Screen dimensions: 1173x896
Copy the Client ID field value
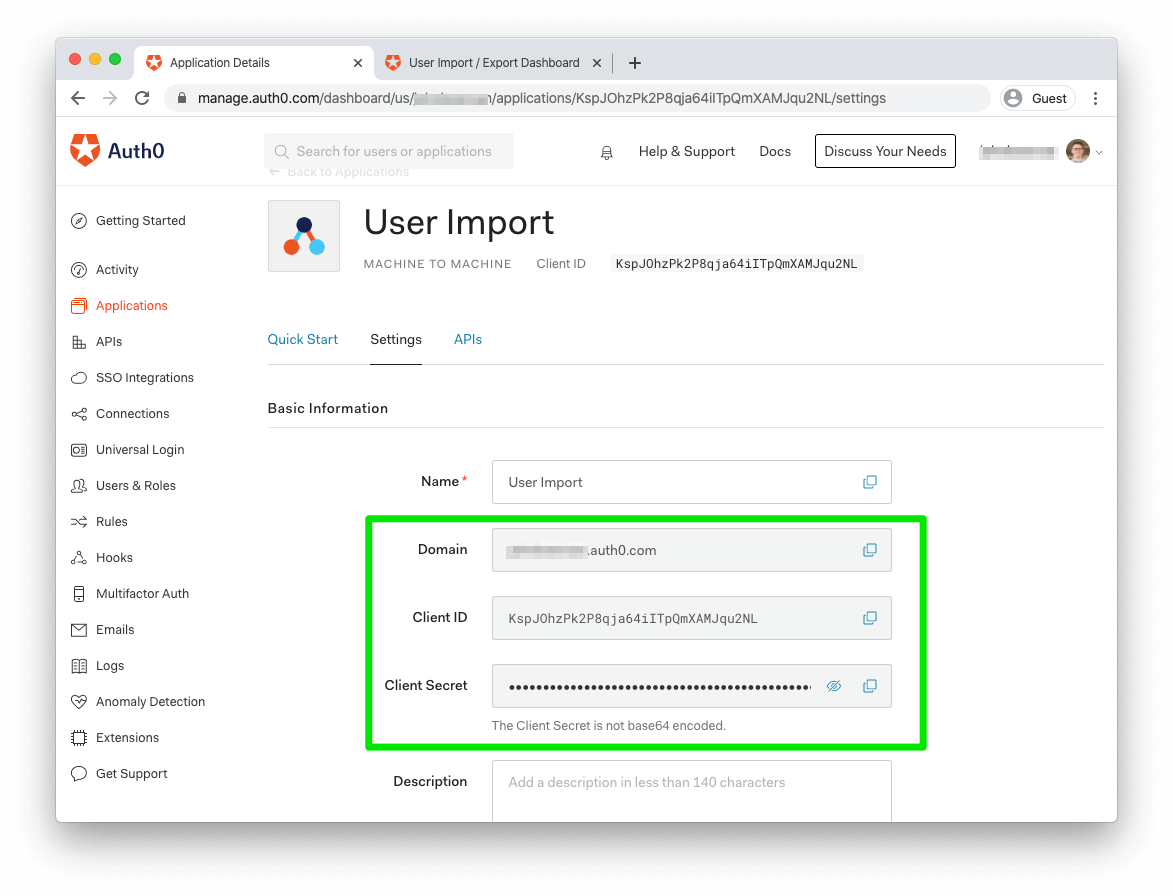tap(869, 618)
